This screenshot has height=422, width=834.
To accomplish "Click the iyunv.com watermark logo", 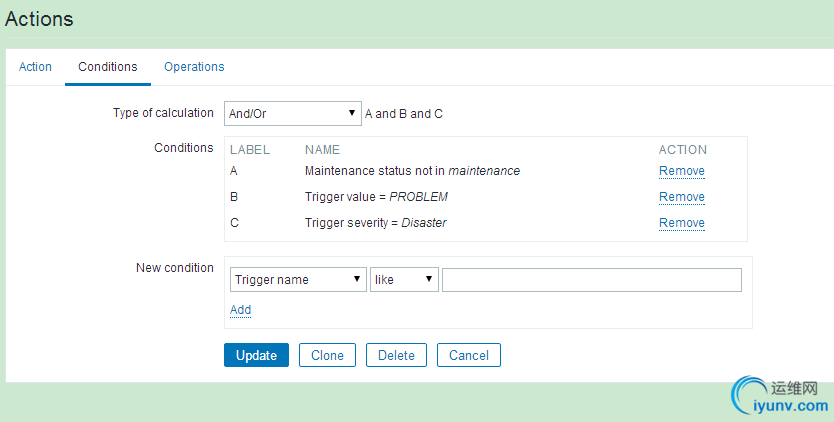I will tap(782, 397).
